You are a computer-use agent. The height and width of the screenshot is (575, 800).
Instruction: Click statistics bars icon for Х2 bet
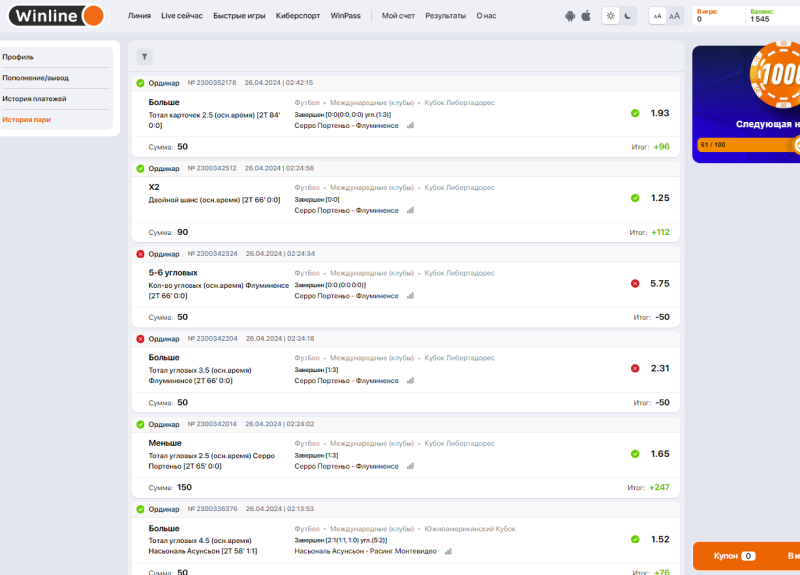click(x=410, y=211)
